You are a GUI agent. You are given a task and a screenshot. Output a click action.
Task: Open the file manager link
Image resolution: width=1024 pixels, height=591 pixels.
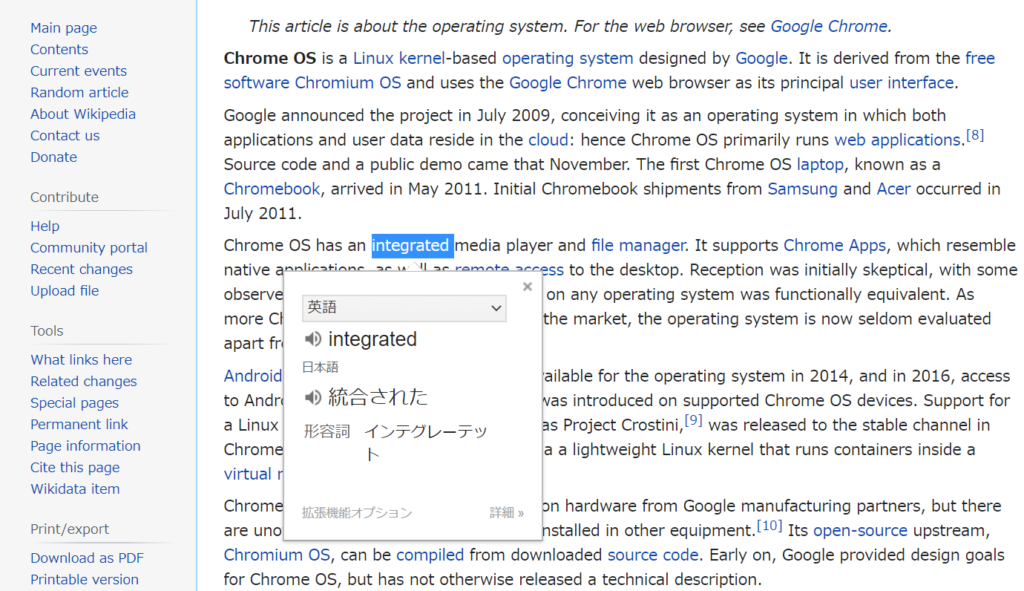(638, 246)
